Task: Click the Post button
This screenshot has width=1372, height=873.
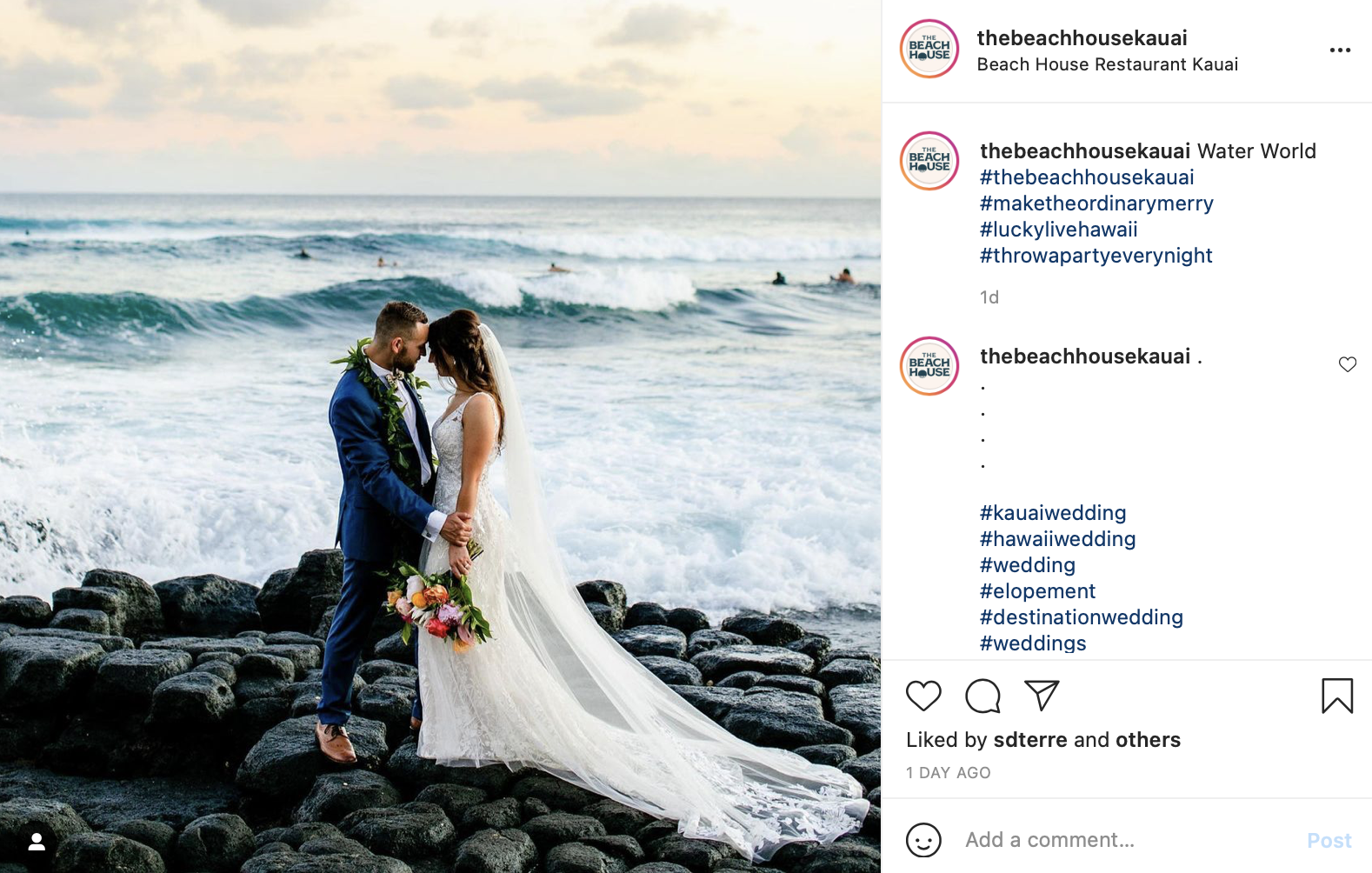Action: [x=1329, y=840]
